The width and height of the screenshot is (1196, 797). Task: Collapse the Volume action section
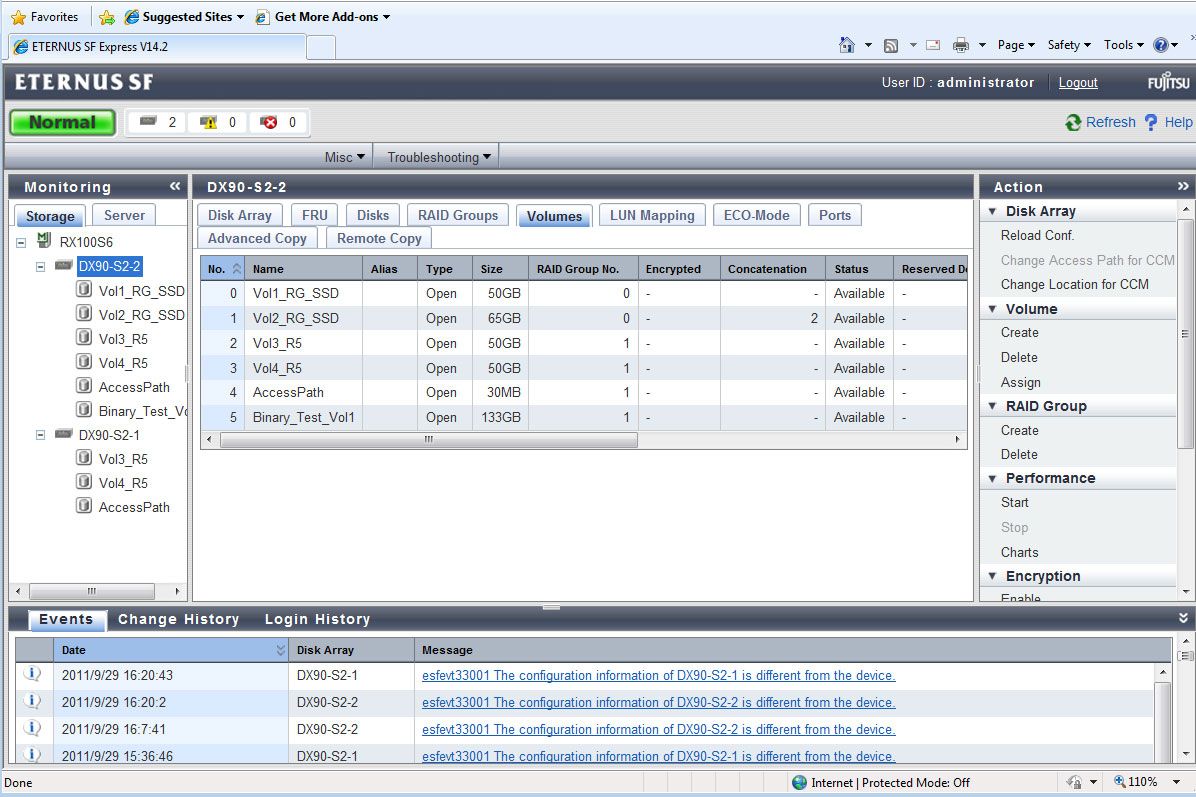[x=992, y=309]
